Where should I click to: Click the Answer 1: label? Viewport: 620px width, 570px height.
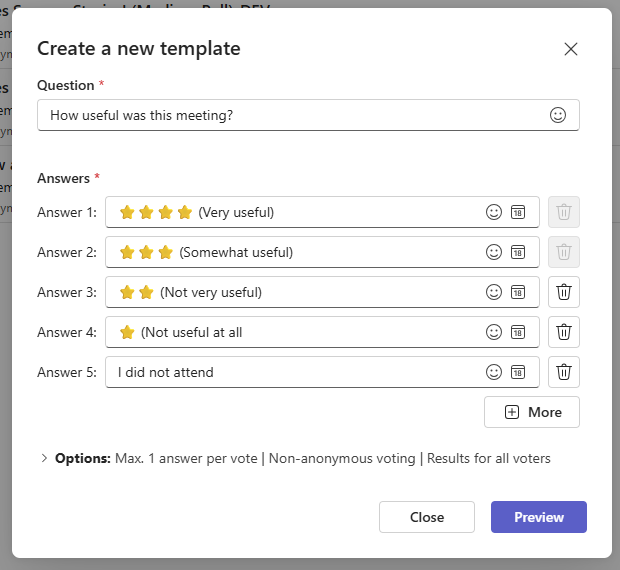tap(67, 212)
